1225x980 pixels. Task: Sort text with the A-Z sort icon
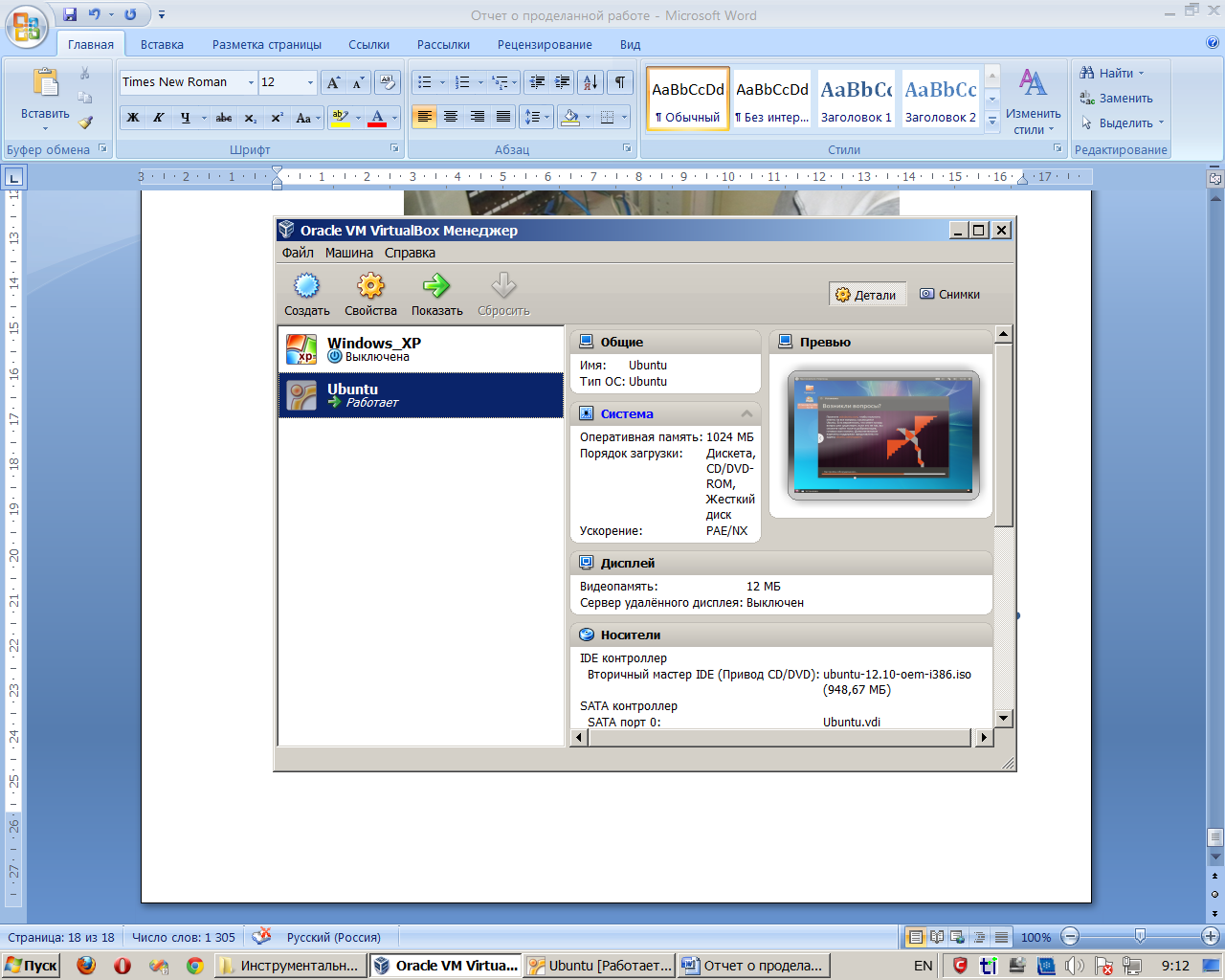click(x=590, y=82)
